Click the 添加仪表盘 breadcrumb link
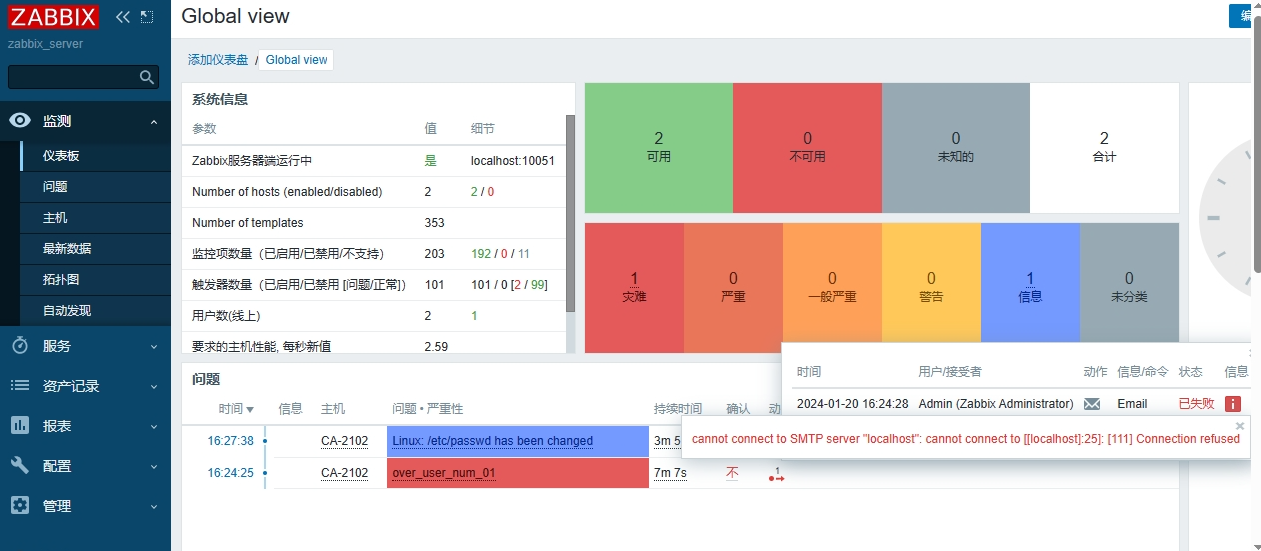This screenshot has width=1261, height=551. (x=218, y=60)
